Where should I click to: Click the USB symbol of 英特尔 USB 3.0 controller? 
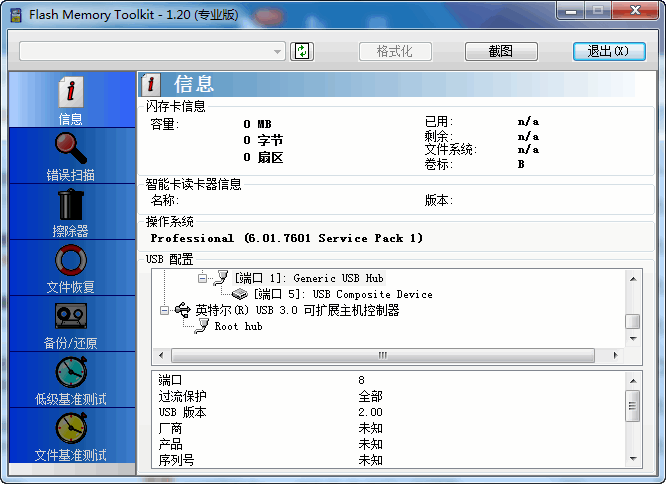183,310
